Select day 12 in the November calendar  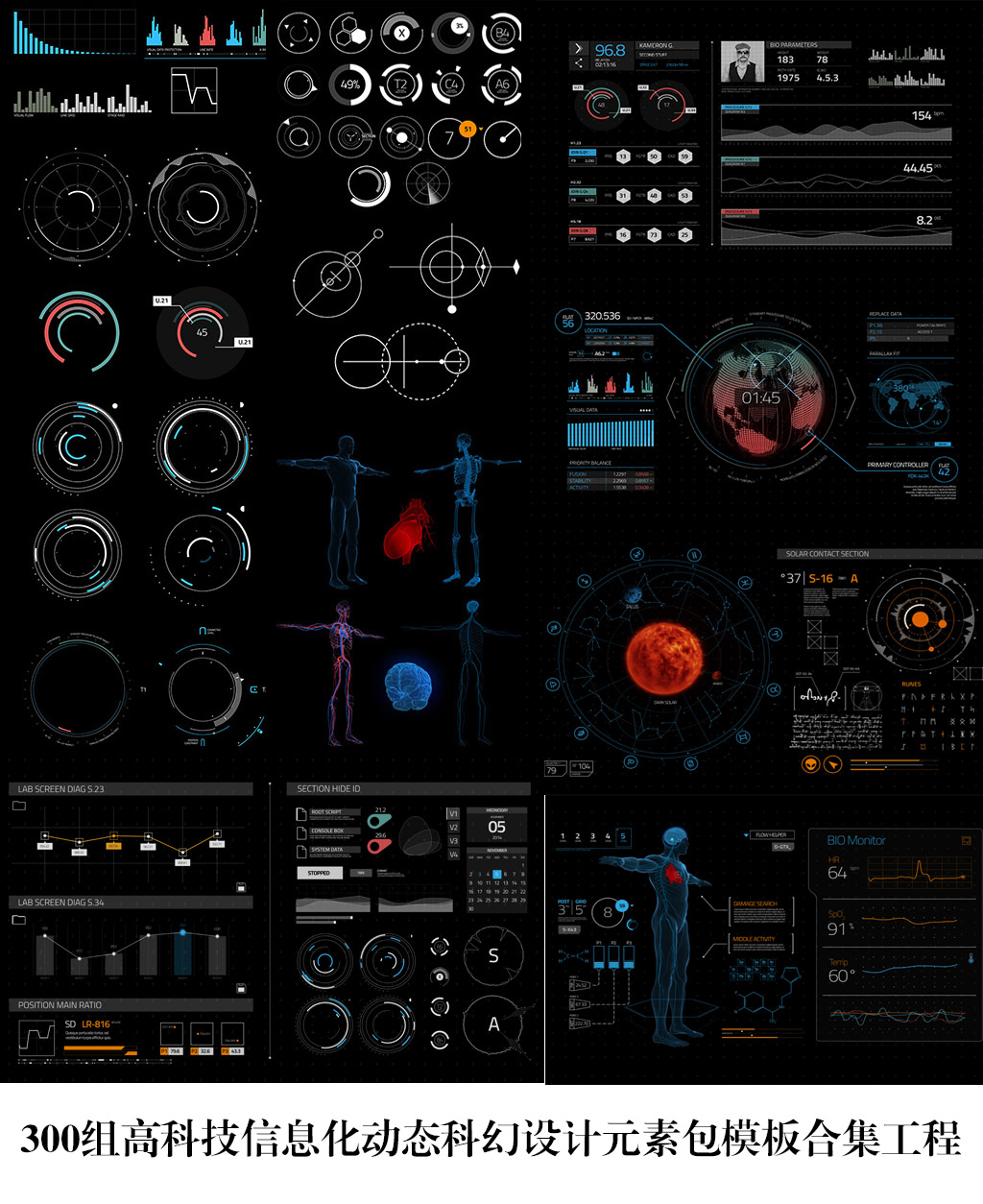(497, 883)
